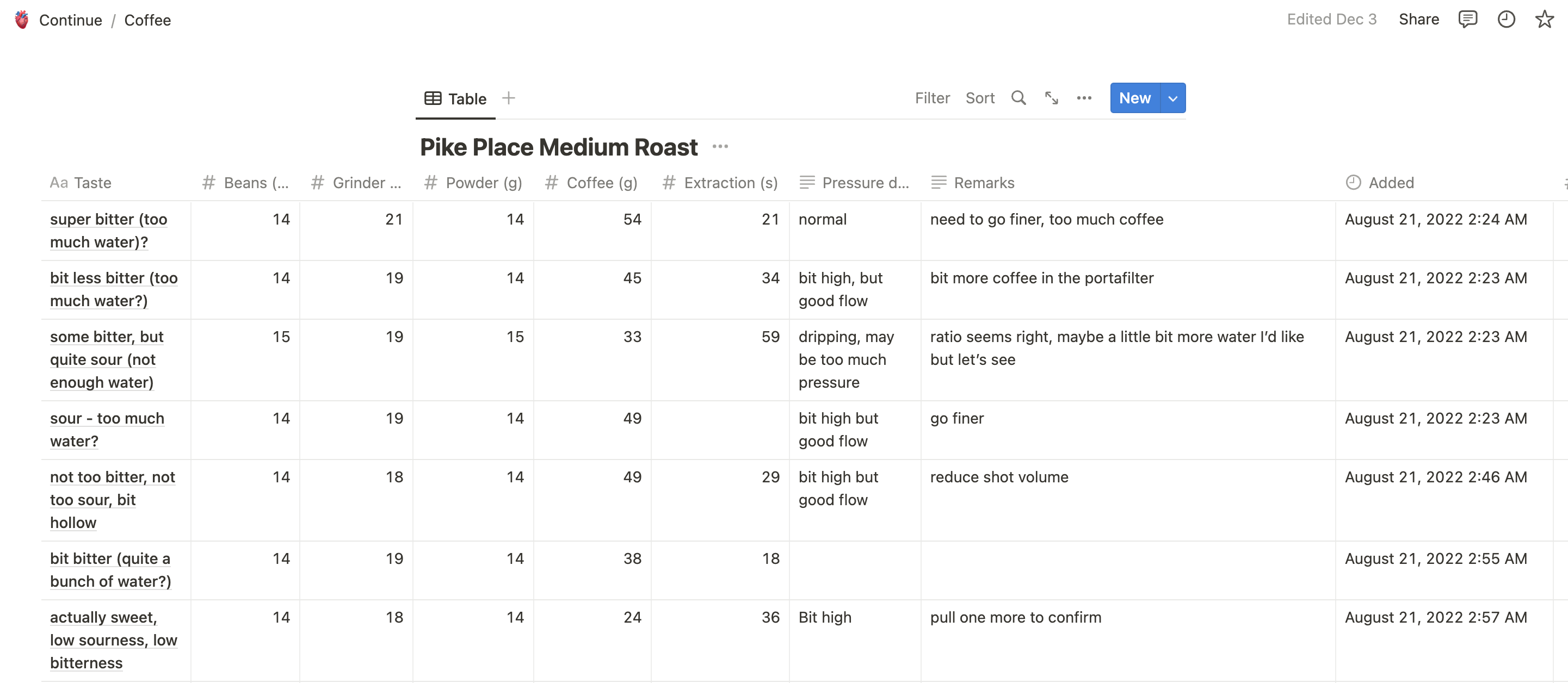Go to Continue breadcrumb

tap(71, 20)
